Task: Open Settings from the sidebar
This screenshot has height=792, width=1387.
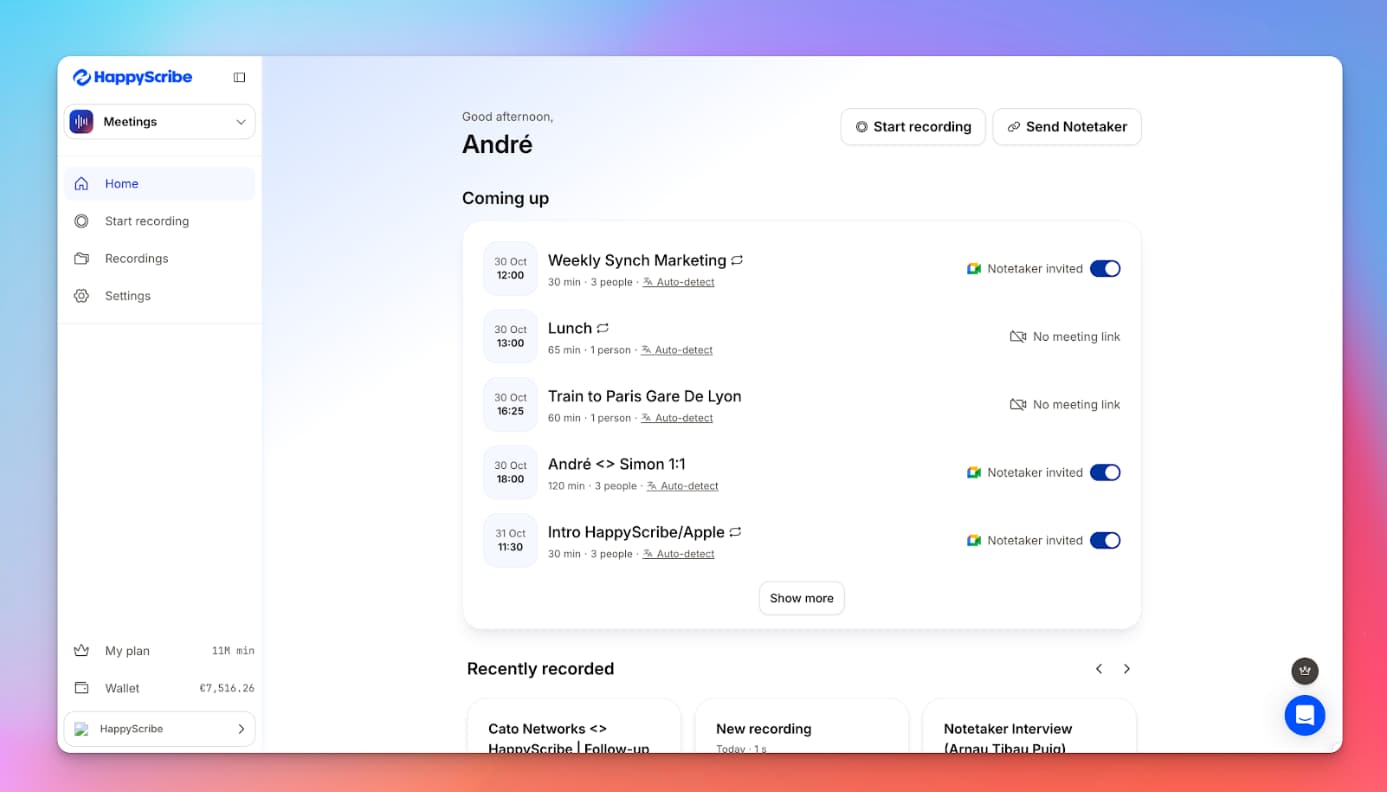Action: tap(127, 296)
